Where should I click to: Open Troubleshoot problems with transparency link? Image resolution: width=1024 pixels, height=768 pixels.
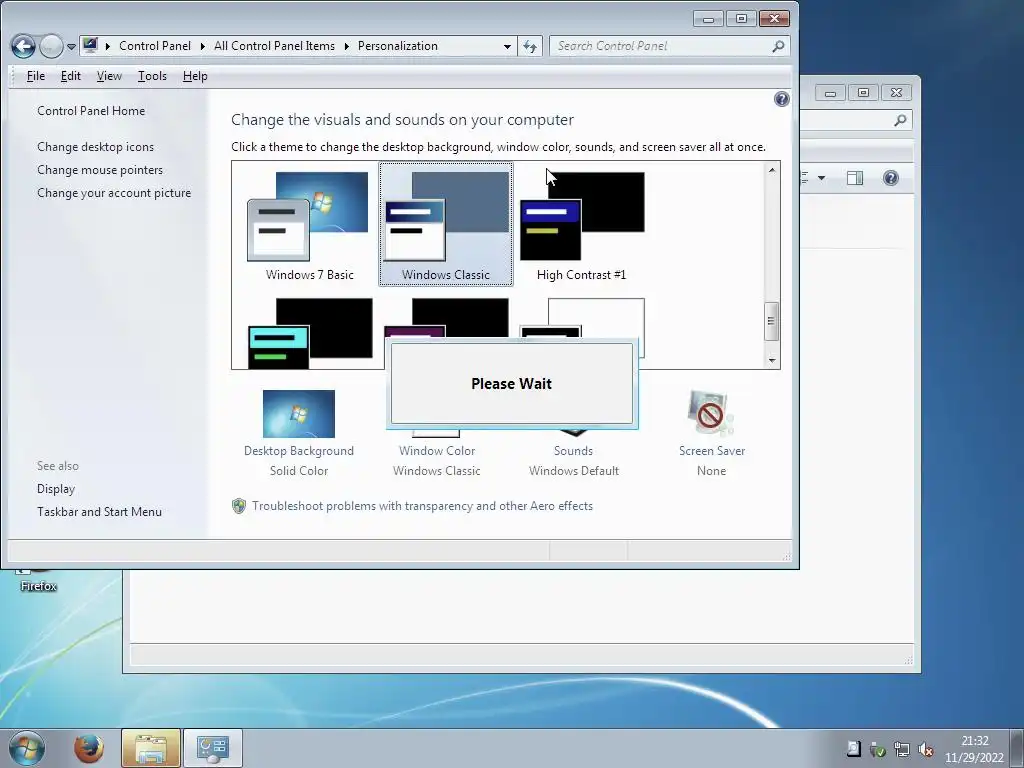pyautogui.click(x=423, y=506)
